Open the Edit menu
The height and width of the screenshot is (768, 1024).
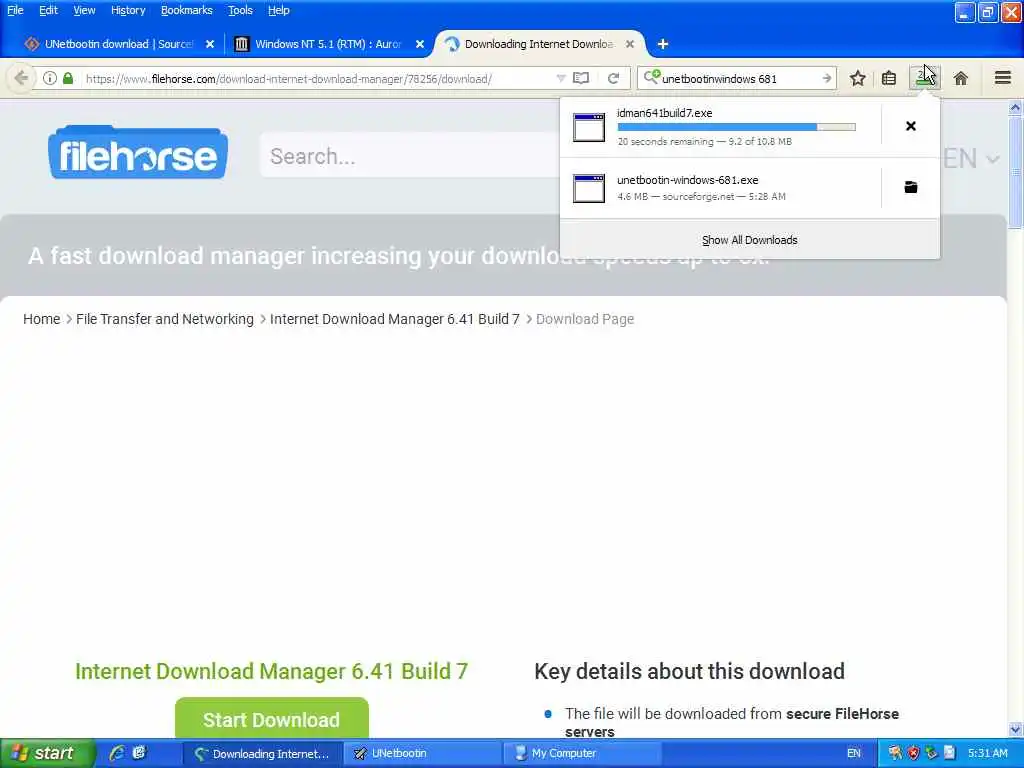[x=48, y=10]
